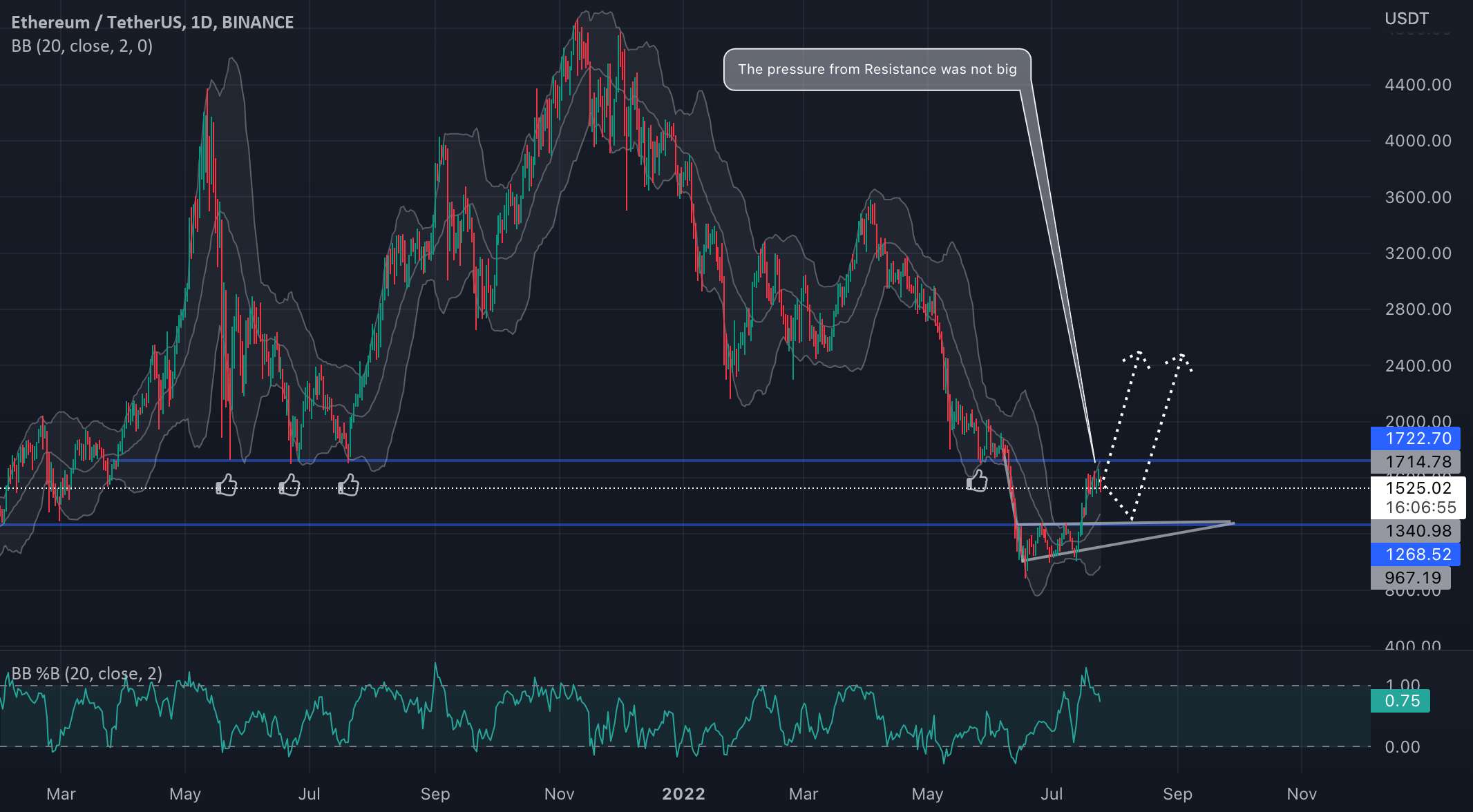Click the 967.19 price label
The height and width of the screenshot is (812, 1473).
pyautogui.click(x=1411, y=578)
